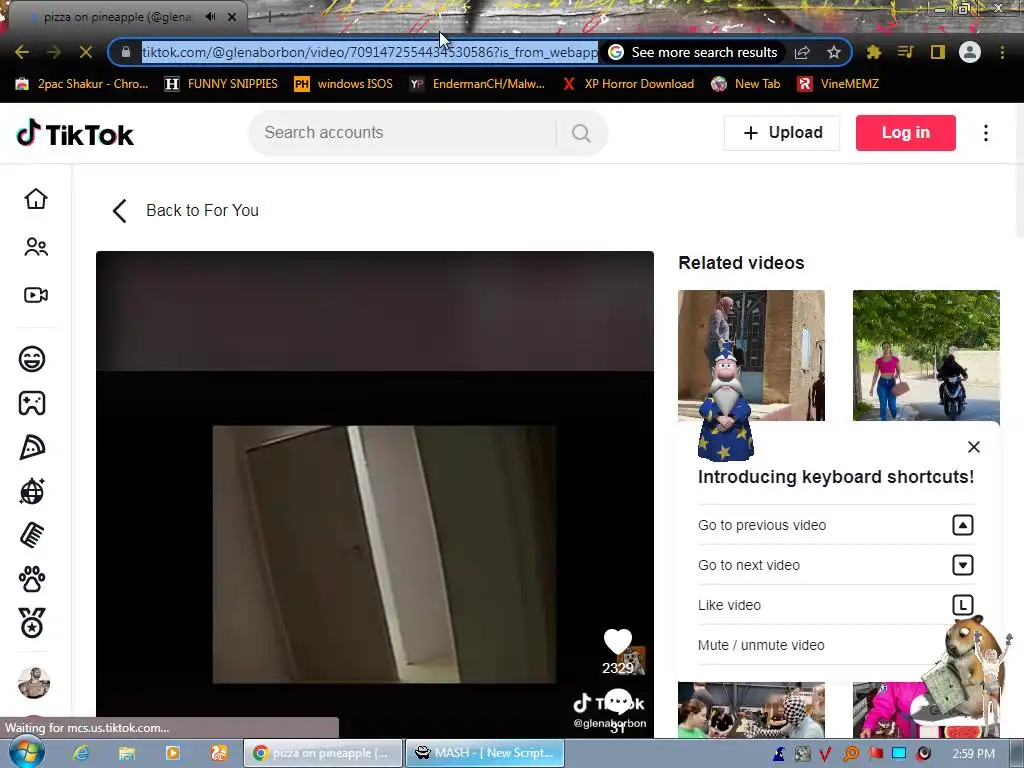Click the Chrome extensions puzzle icon
This screenshot has width=1024, height=768.
(874, 52)
